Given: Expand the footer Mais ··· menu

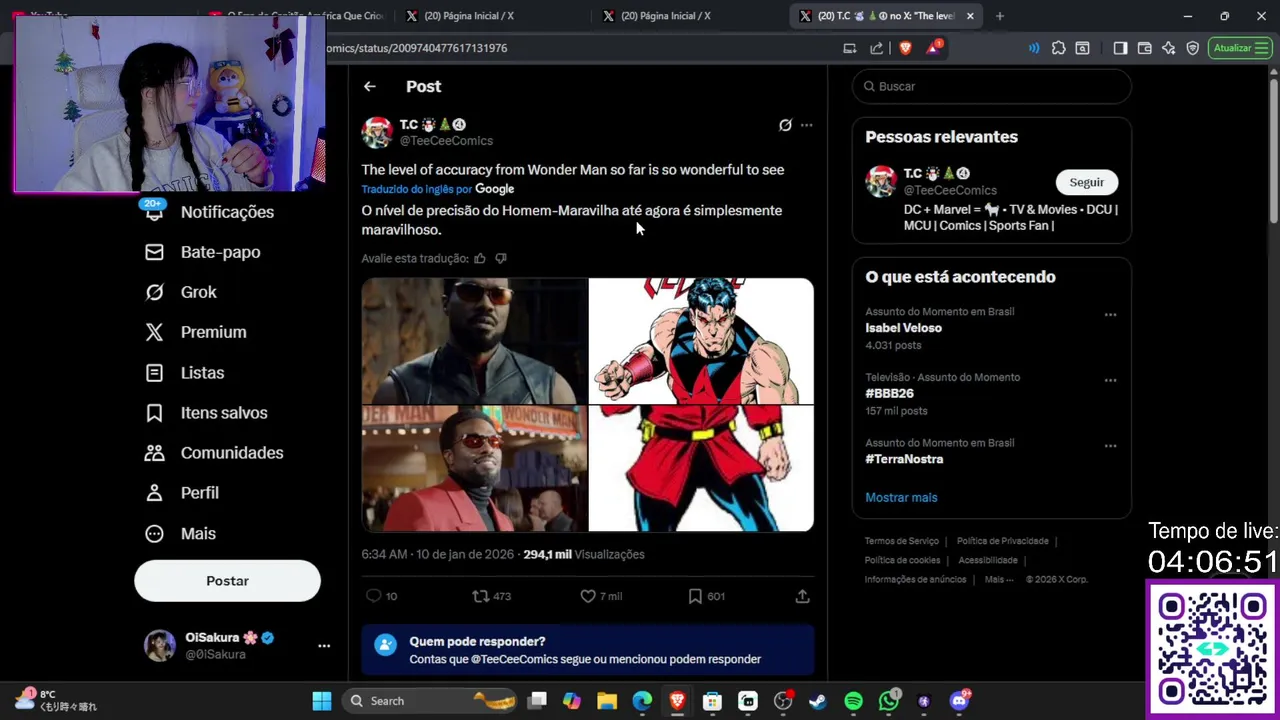Looking at the screenshot, I should click(999, 579).
